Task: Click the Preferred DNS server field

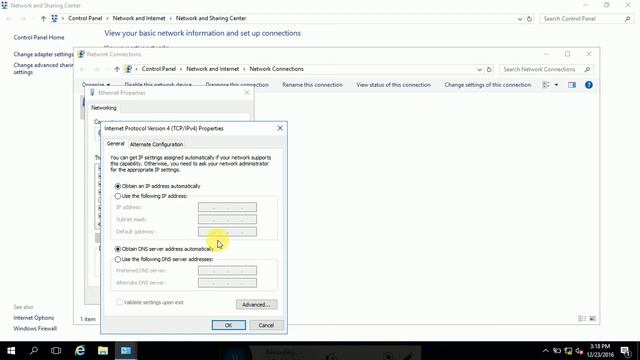Action: pos(227,271)
